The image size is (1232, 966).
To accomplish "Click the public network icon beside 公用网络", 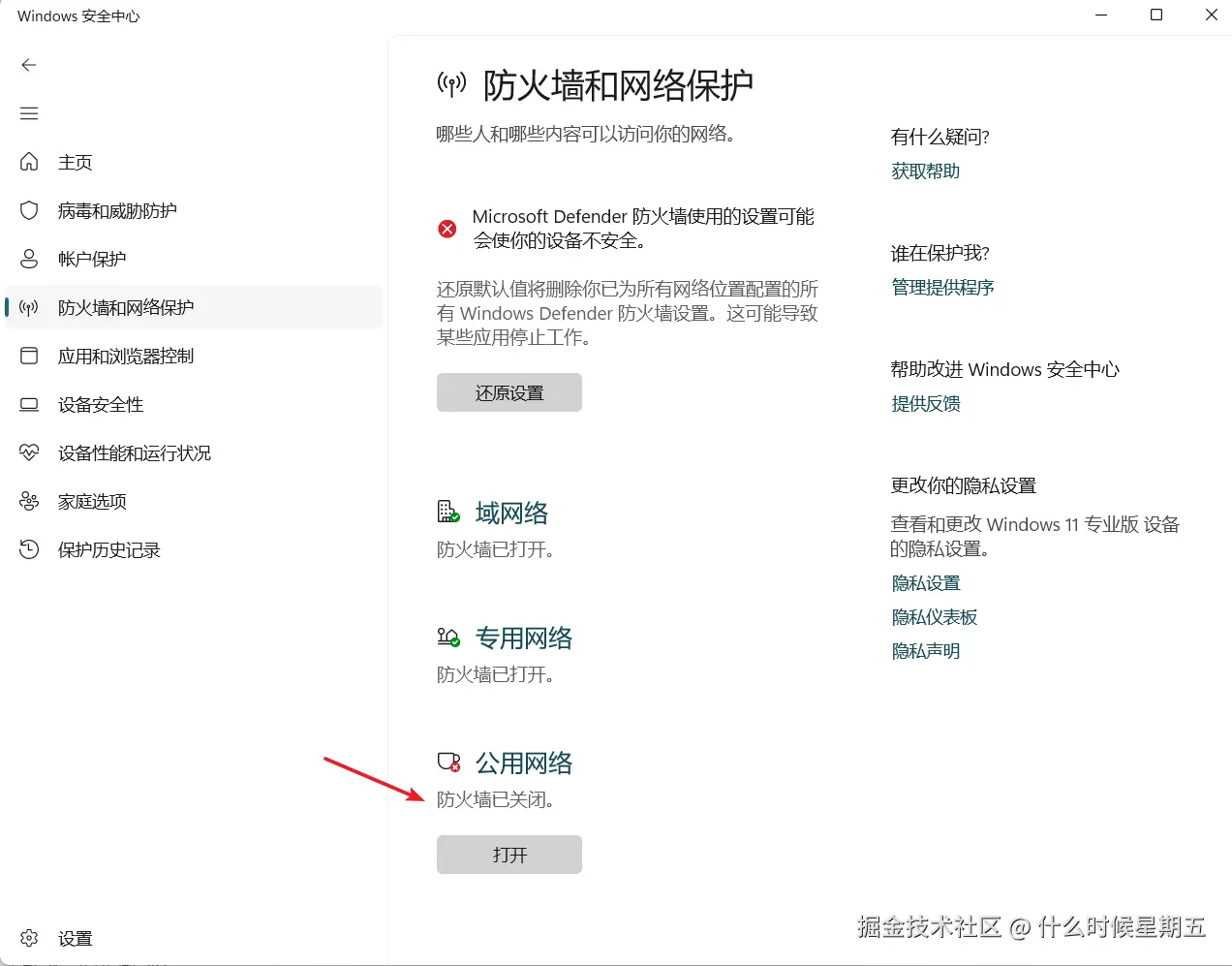I will [x=448, y=763].
